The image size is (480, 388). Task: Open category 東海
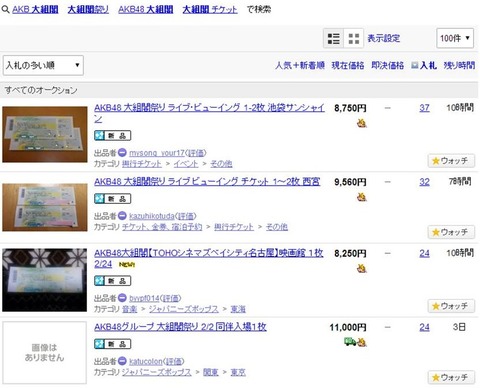tap(238, 309)
